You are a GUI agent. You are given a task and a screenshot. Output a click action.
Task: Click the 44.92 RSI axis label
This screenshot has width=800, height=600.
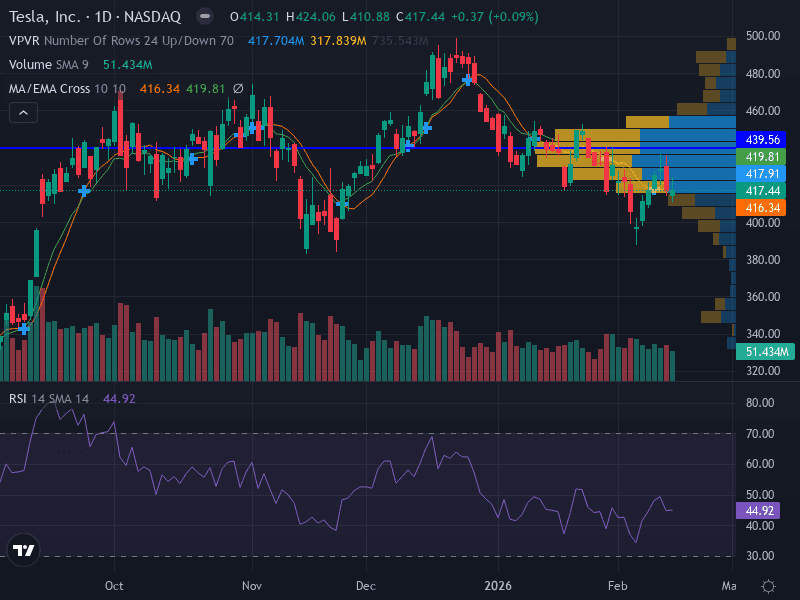[x=758, y=510]
